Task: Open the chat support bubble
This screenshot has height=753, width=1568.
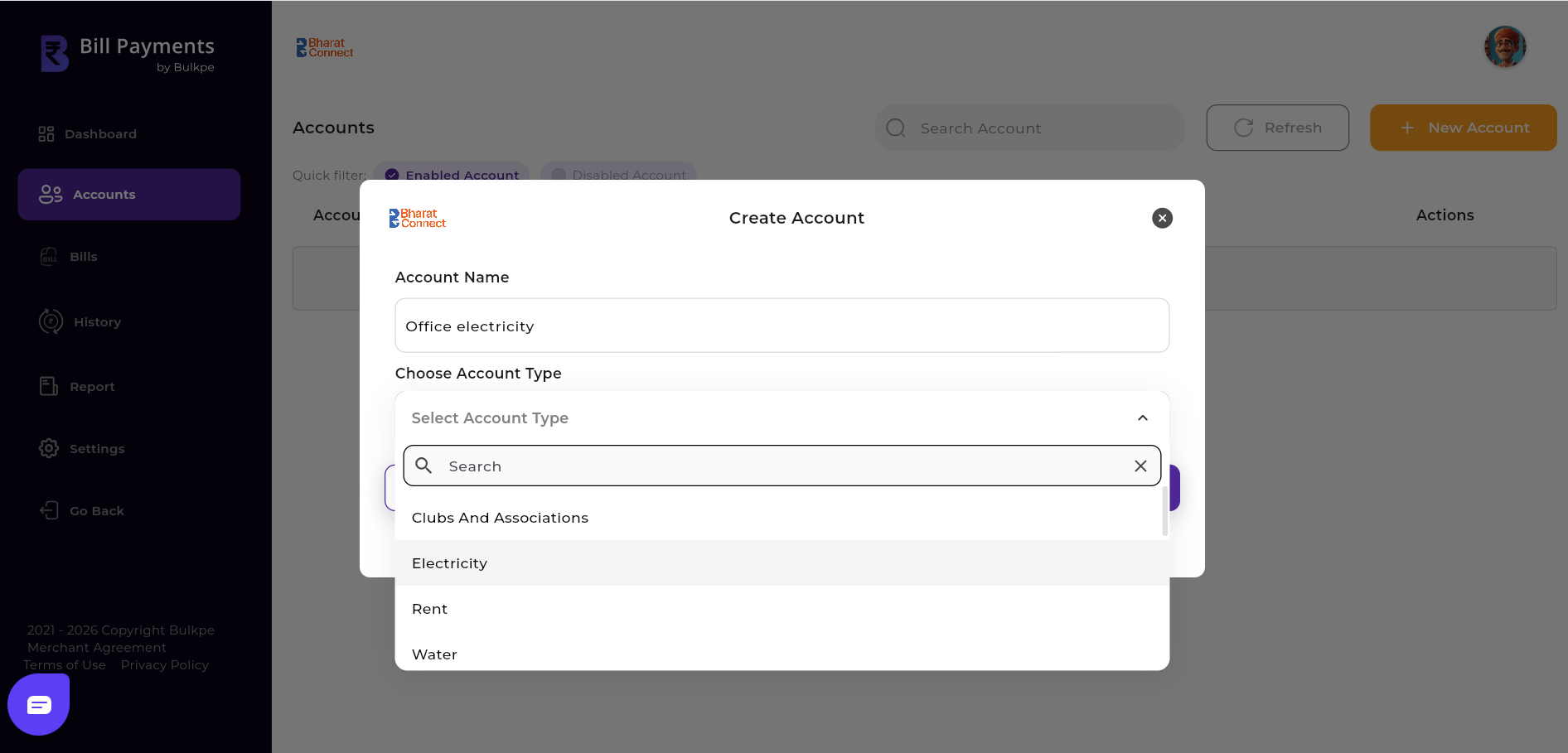Action: pyautogui.click(x=39, y=704)
